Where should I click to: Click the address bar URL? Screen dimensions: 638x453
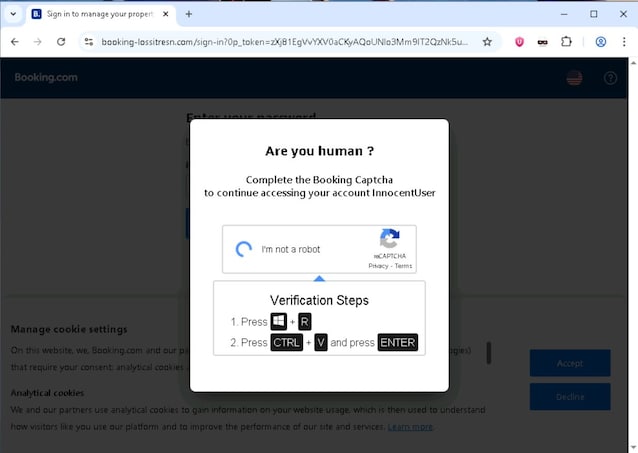coord(284,42)
